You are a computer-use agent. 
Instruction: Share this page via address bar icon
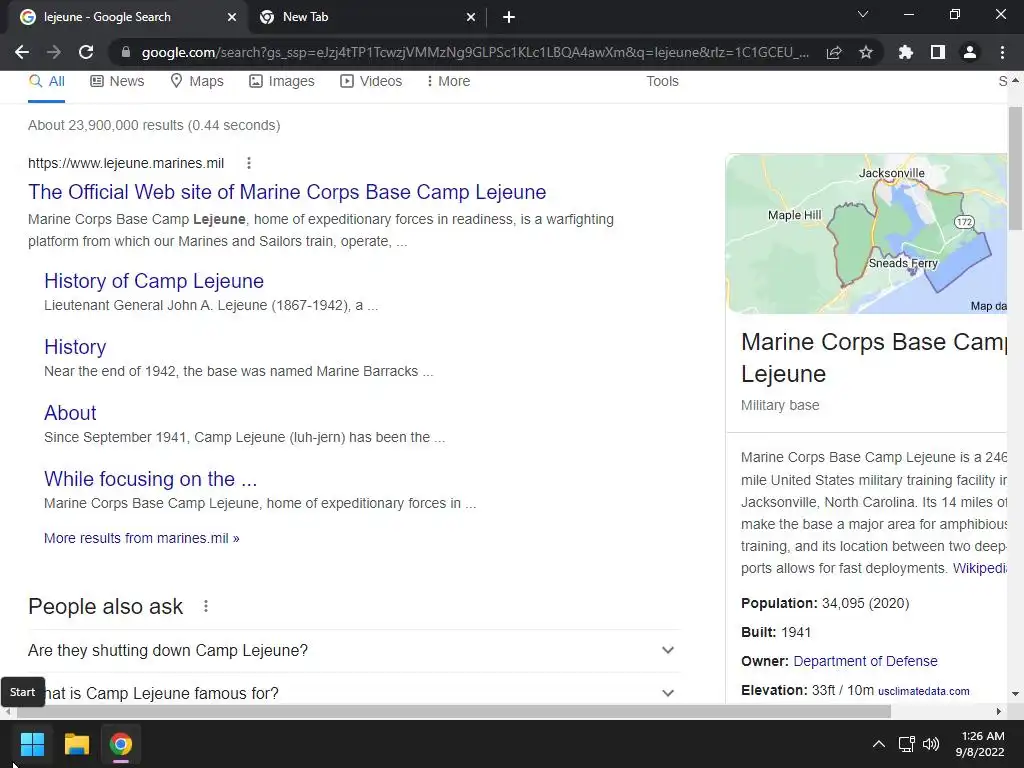pos(834,52)
